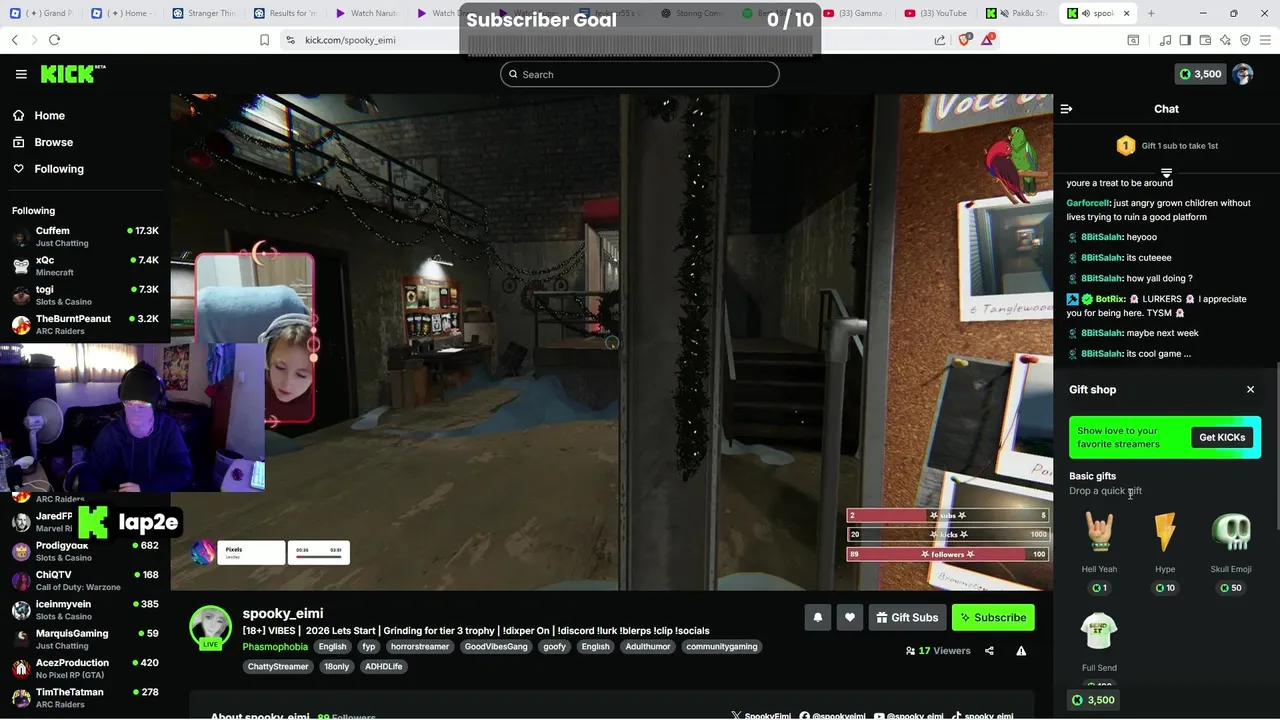Open AcezProduction channel in sidebar
This screenshot has height=720, width=1280.
(85, 668)
